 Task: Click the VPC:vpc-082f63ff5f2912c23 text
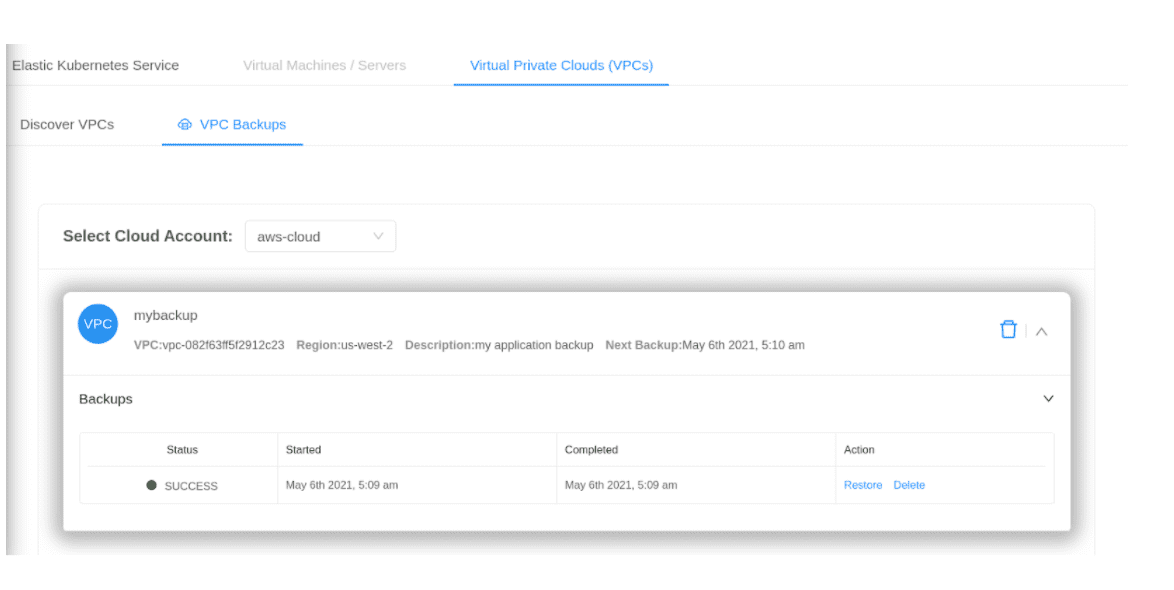point(209,345)
